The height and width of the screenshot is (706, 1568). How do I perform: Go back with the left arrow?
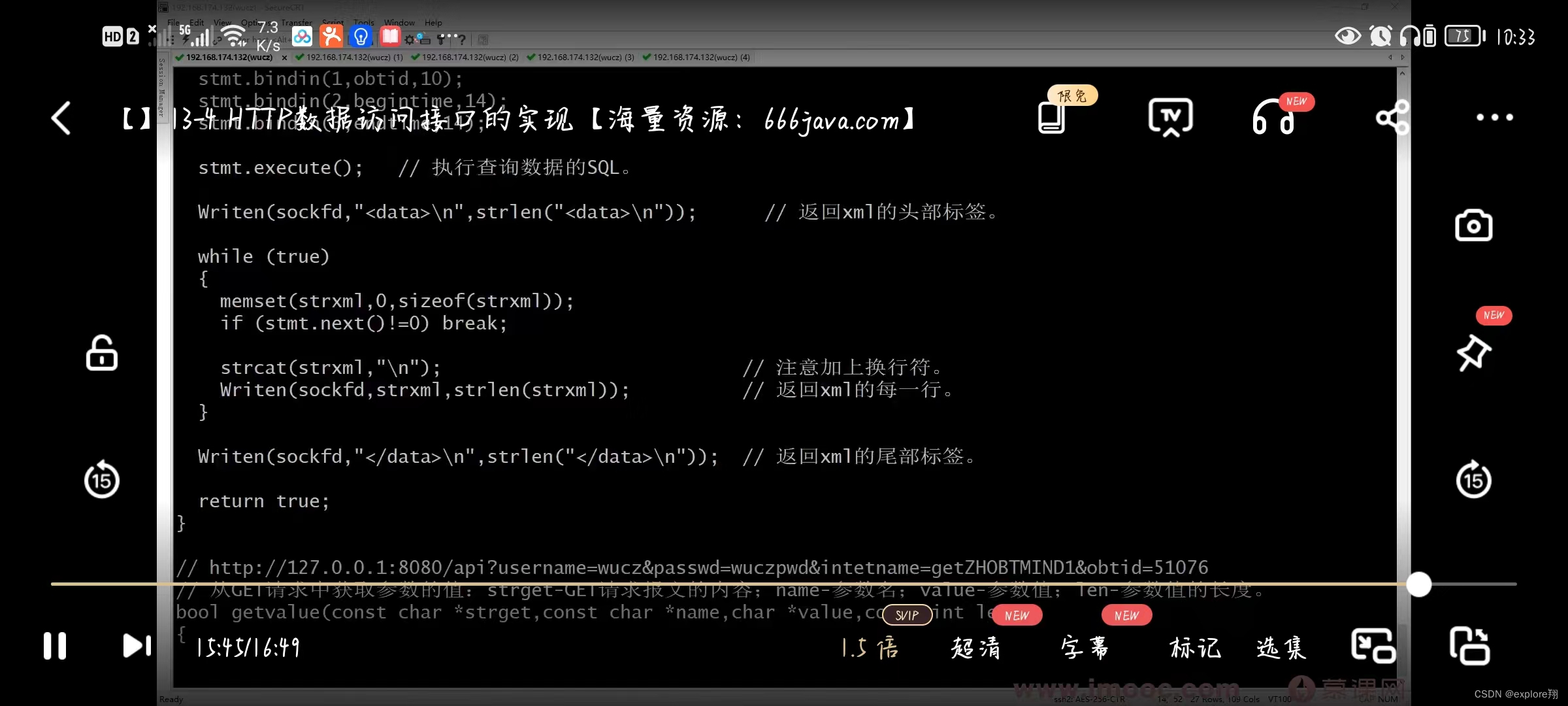pyautogui.click(x=61, y=118)
